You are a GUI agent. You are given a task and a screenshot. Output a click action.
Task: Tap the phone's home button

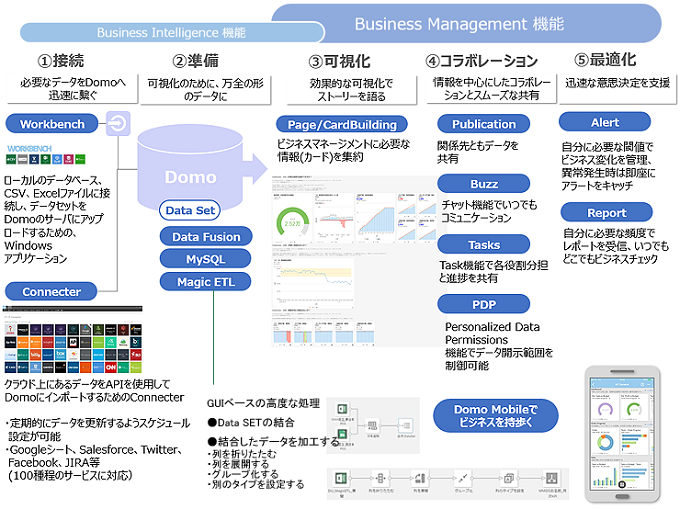(622, 496)
